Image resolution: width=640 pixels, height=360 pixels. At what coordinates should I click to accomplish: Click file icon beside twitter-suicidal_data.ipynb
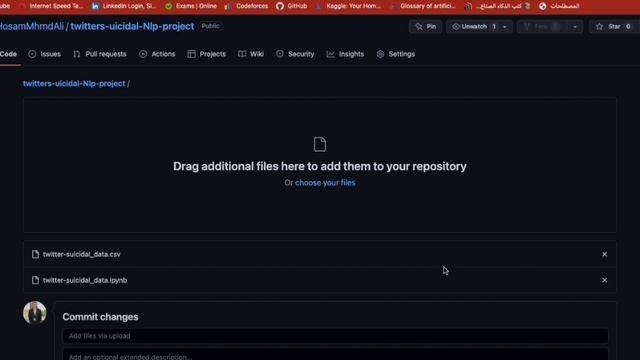(36, 280)
